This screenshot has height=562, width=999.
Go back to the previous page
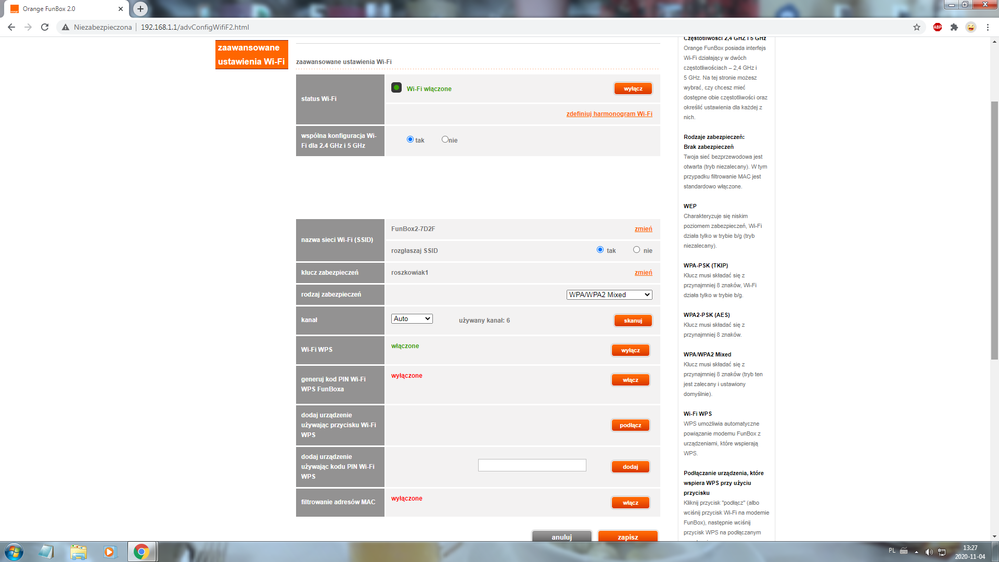[11, 27]
